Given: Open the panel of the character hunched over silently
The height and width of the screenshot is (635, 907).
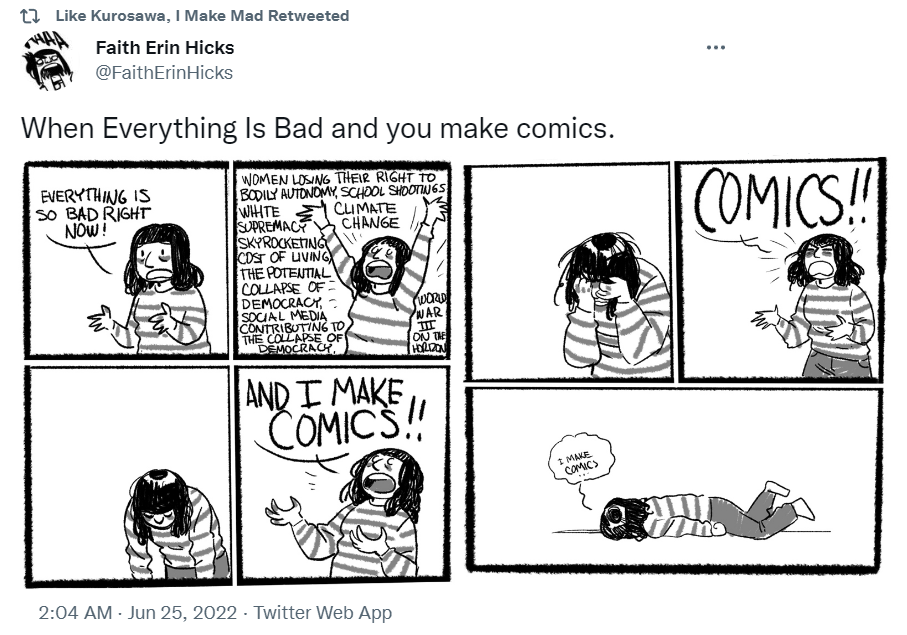Looking at the screenshot, I should pyautogui.click(x=127, y=475).
